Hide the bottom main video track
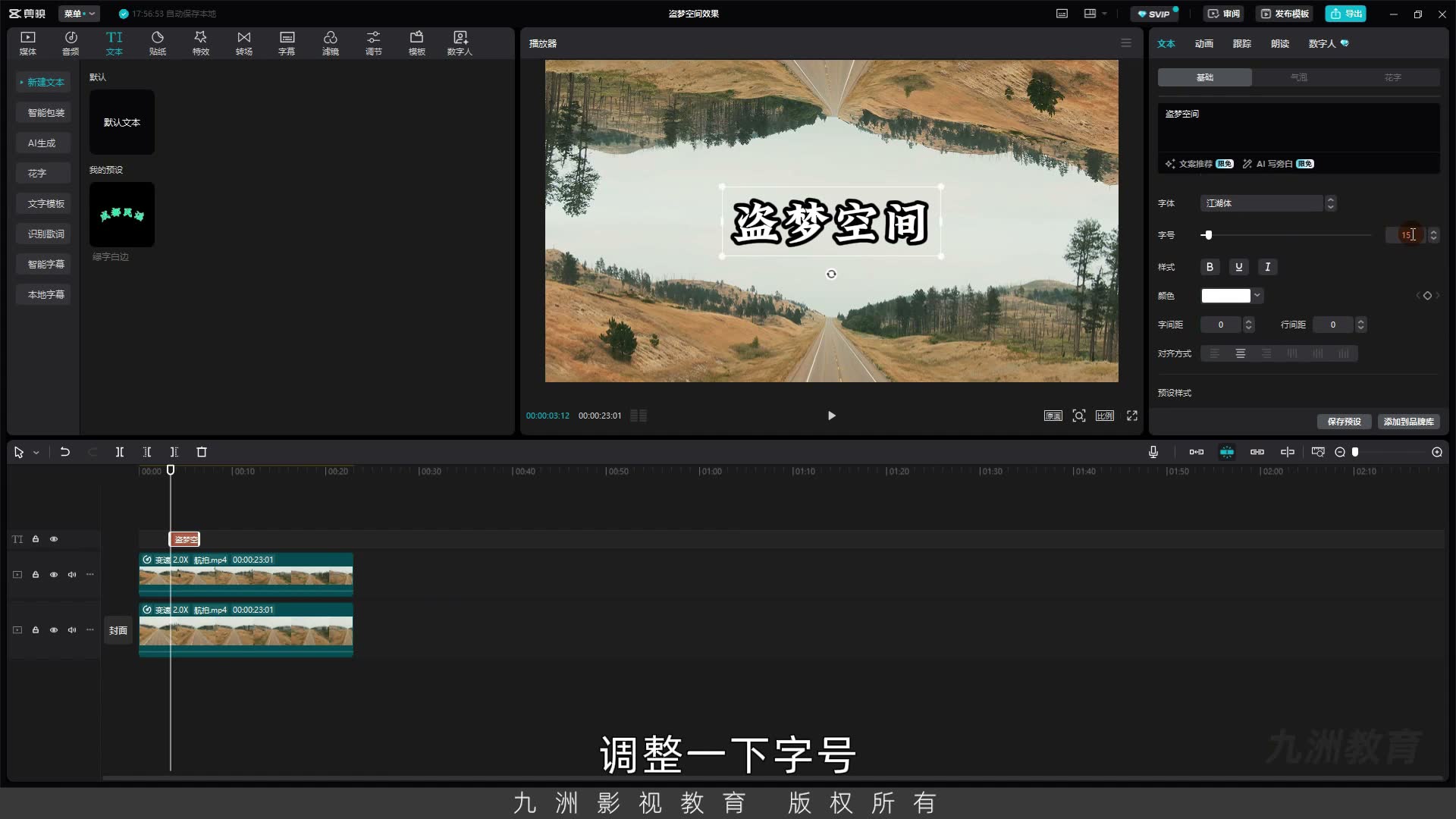 pyautogui.click(x=54, y=630)
